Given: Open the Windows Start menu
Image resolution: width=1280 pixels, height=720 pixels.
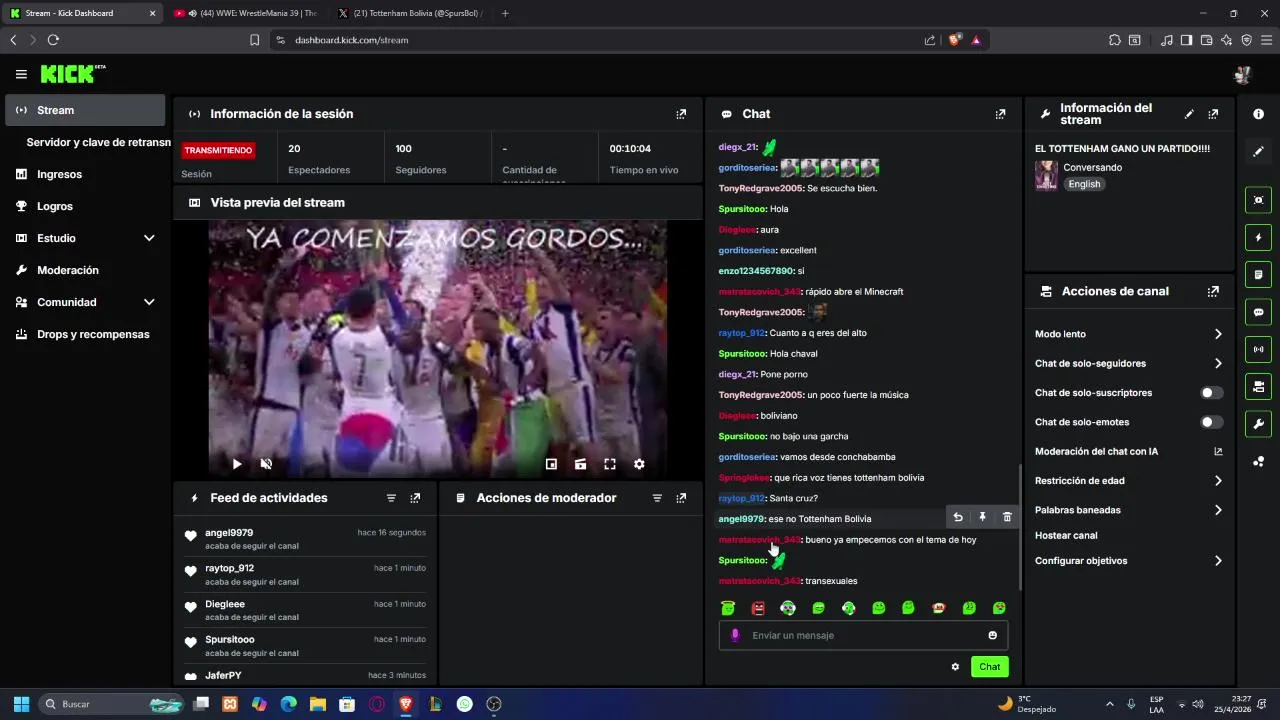Looking at the screenshot, I should pos(21,704).
